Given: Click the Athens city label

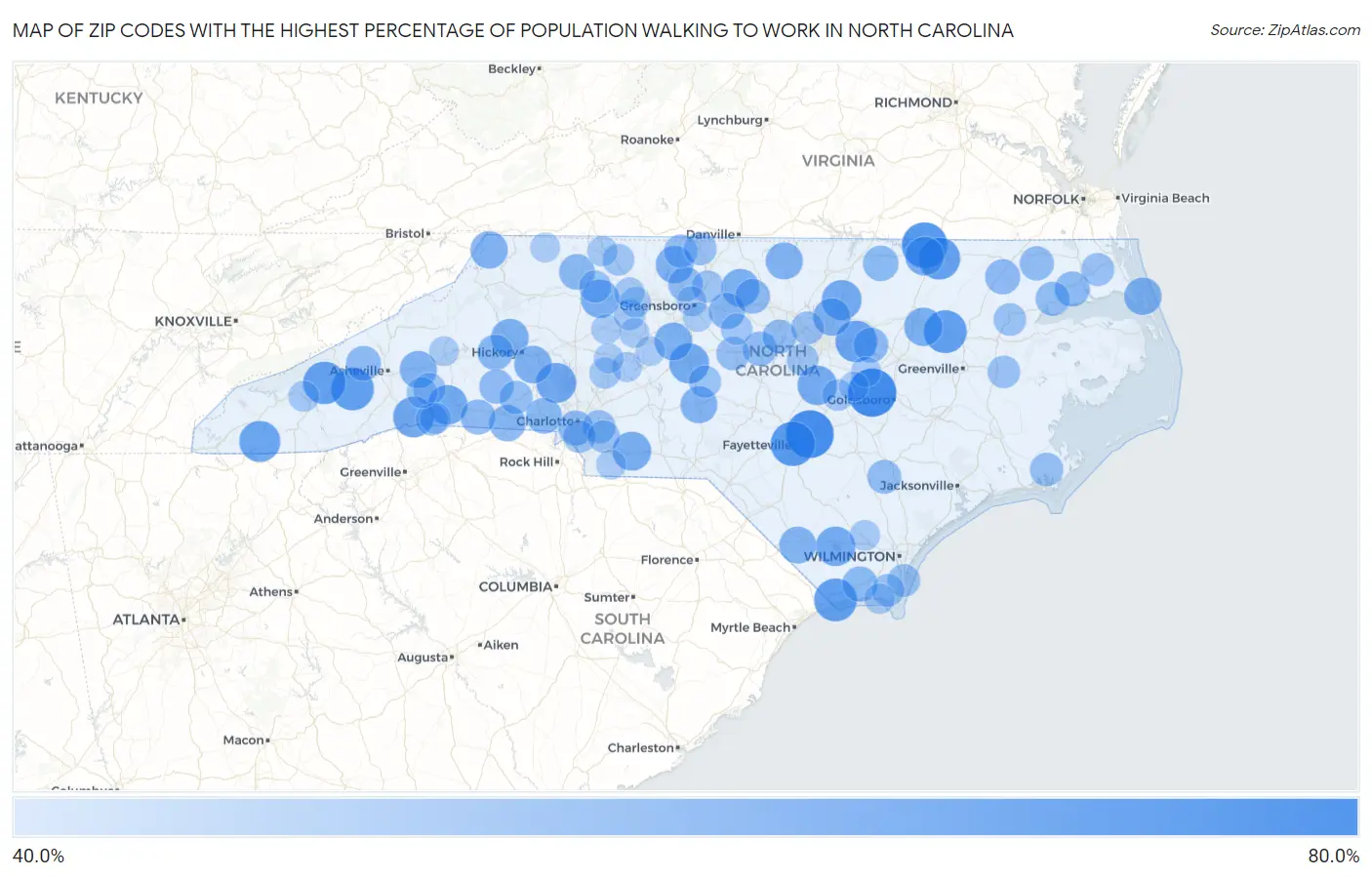Looking at the screenshot, I should (x=273, y=592).
